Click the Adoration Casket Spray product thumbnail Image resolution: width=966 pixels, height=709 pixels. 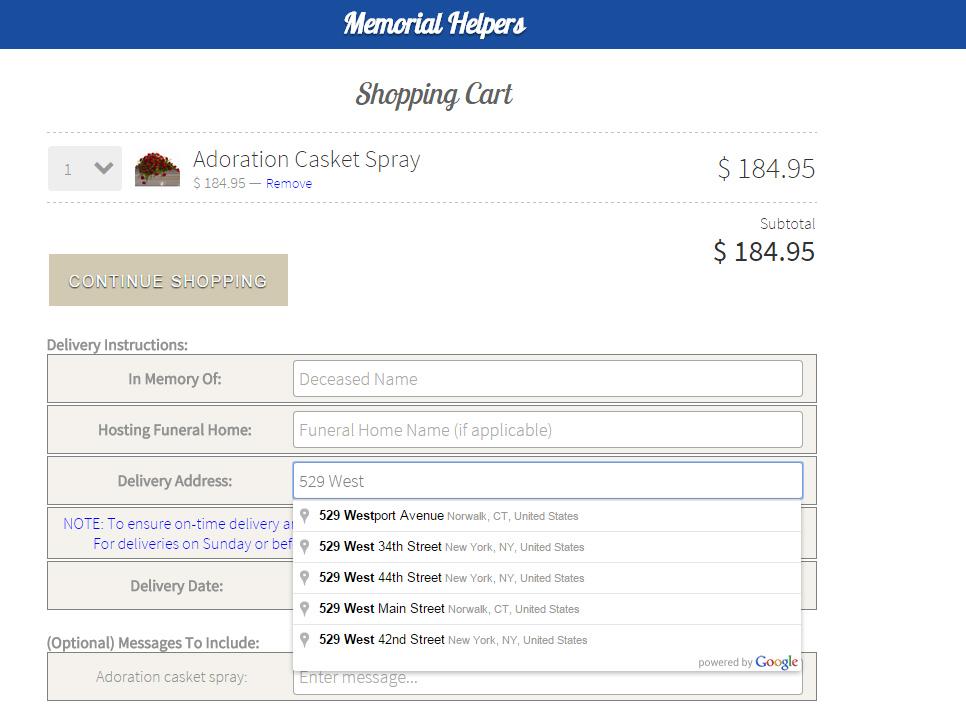[158, 169]
